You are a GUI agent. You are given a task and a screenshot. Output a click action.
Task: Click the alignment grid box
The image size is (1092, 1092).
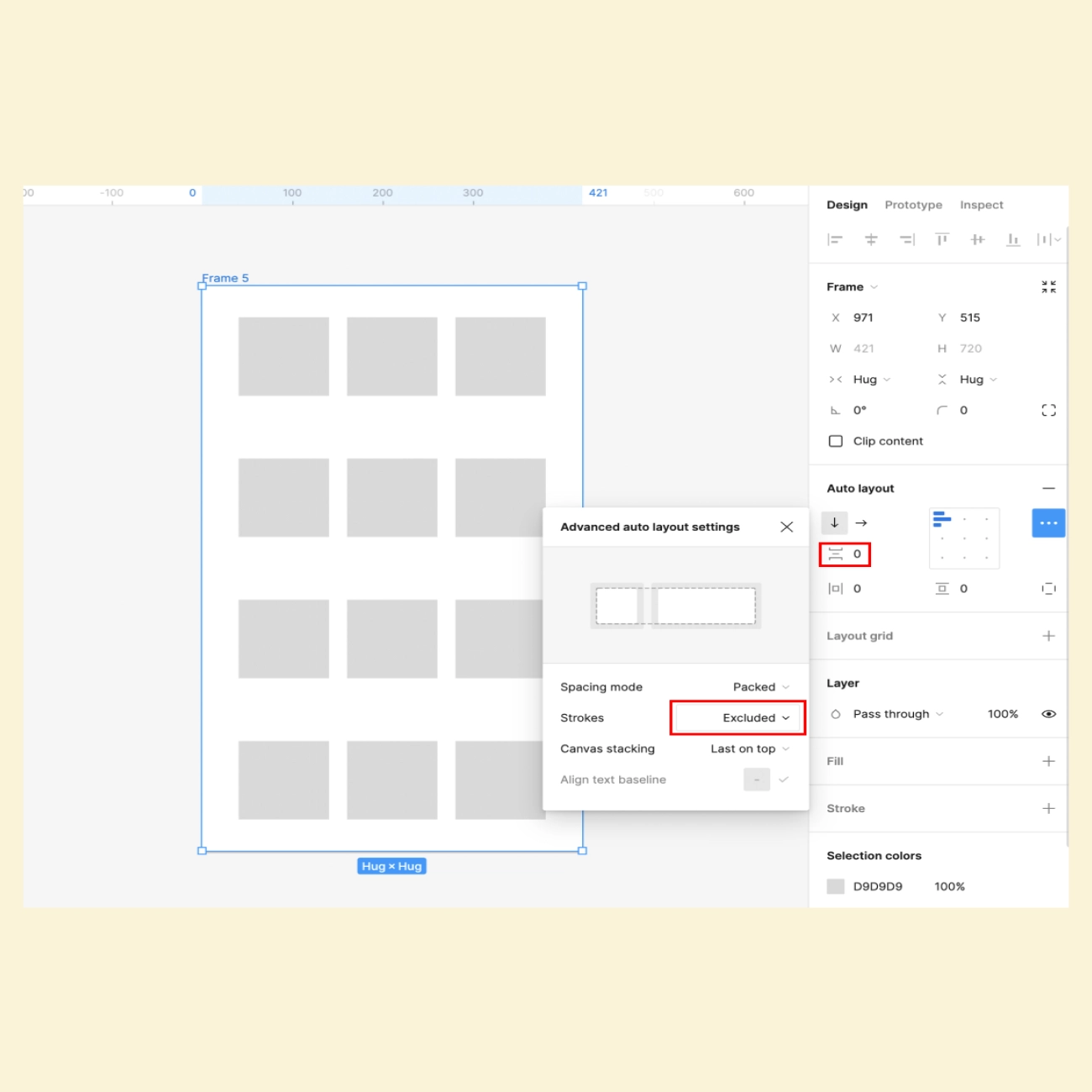[x=964, y=538]
